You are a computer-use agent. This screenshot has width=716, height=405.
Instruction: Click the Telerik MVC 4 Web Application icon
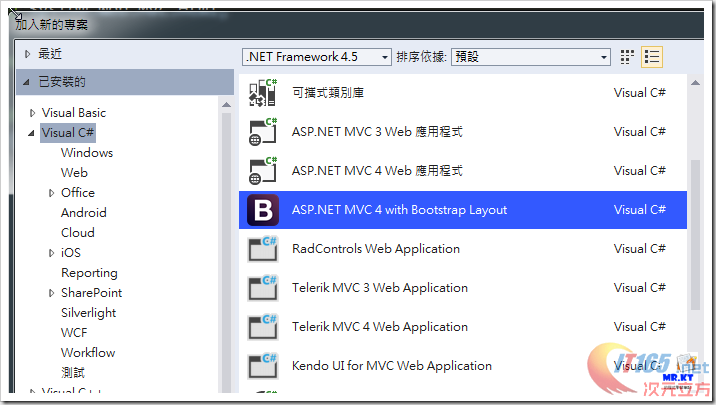(263, 327)
